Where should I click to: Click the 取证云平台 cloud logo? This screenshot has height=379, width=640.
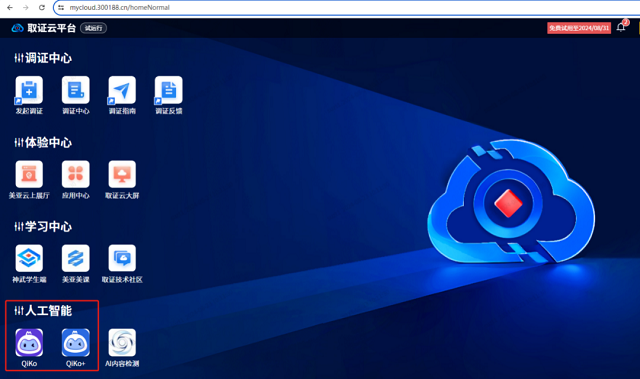point(17,28)
